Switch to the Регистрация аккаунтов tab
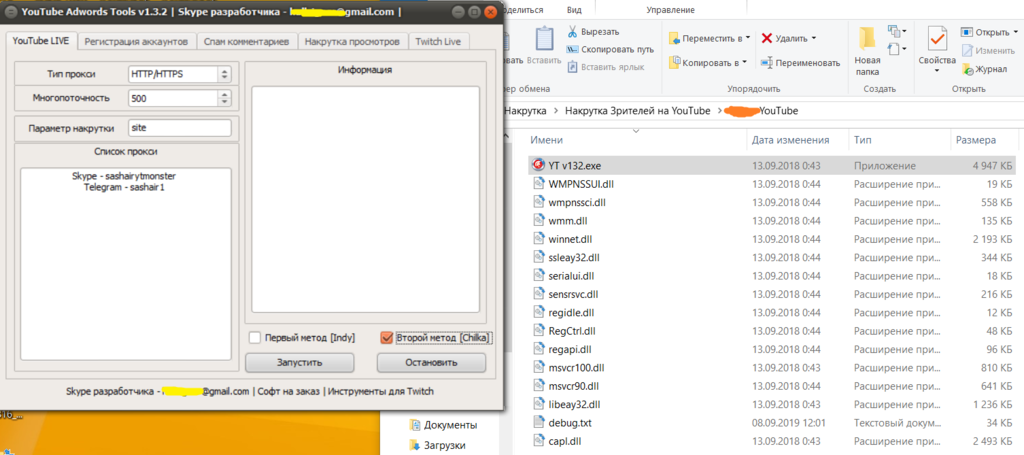 [135, 41]
